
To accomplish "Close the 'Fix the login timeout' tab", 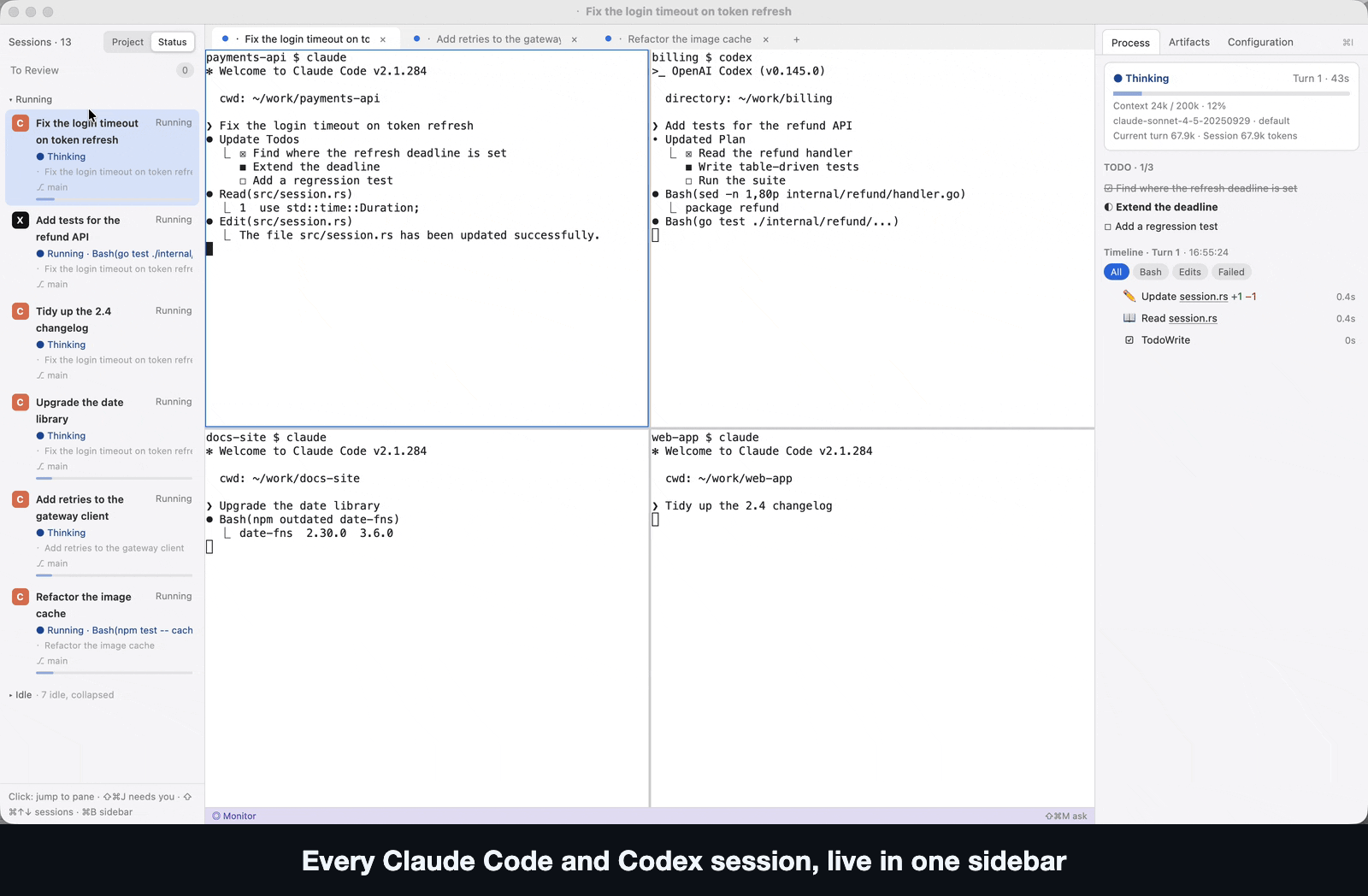I will pos(383,39).
